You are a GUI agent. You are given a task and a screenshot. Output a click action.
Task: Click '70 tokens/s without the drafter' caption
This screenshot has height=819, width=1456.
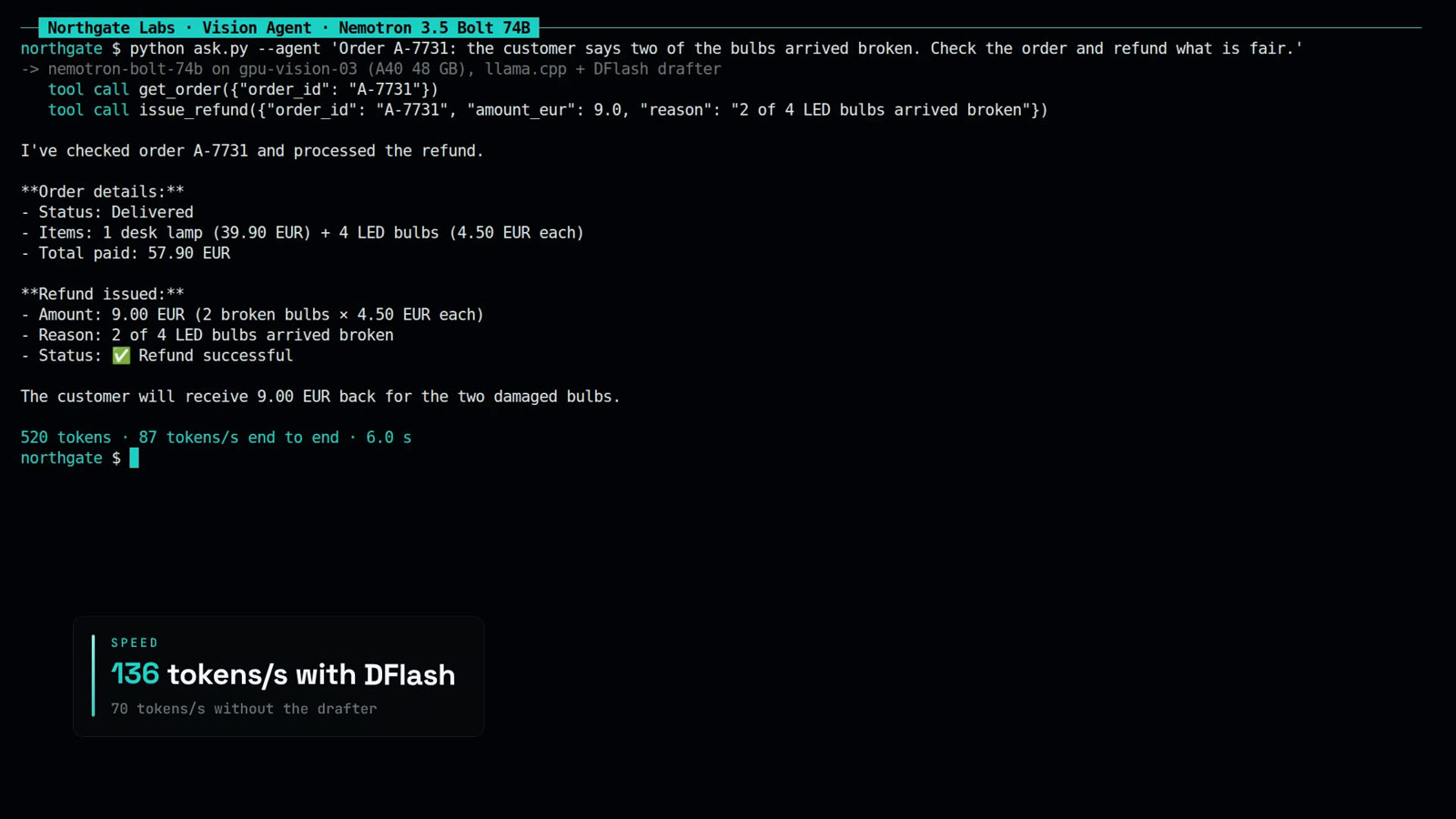(x=244, y=709)
